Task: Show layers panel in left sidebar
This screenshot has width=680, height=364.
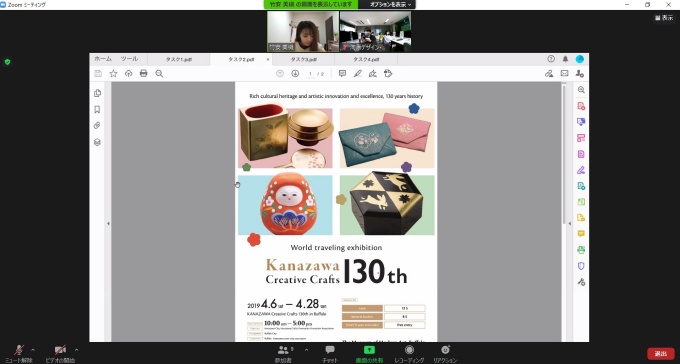Action: pos(97,142)
